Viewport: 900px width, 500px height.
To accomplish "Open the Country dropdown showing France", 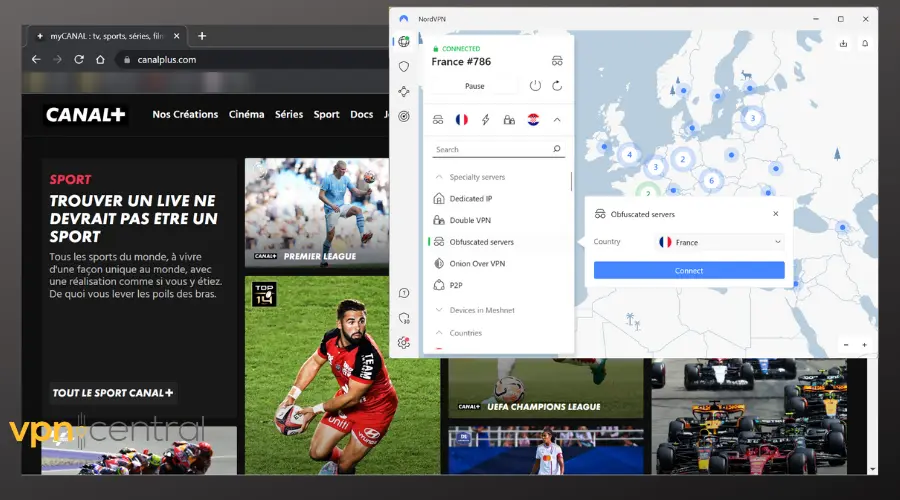I will click(x=720, y=242).
